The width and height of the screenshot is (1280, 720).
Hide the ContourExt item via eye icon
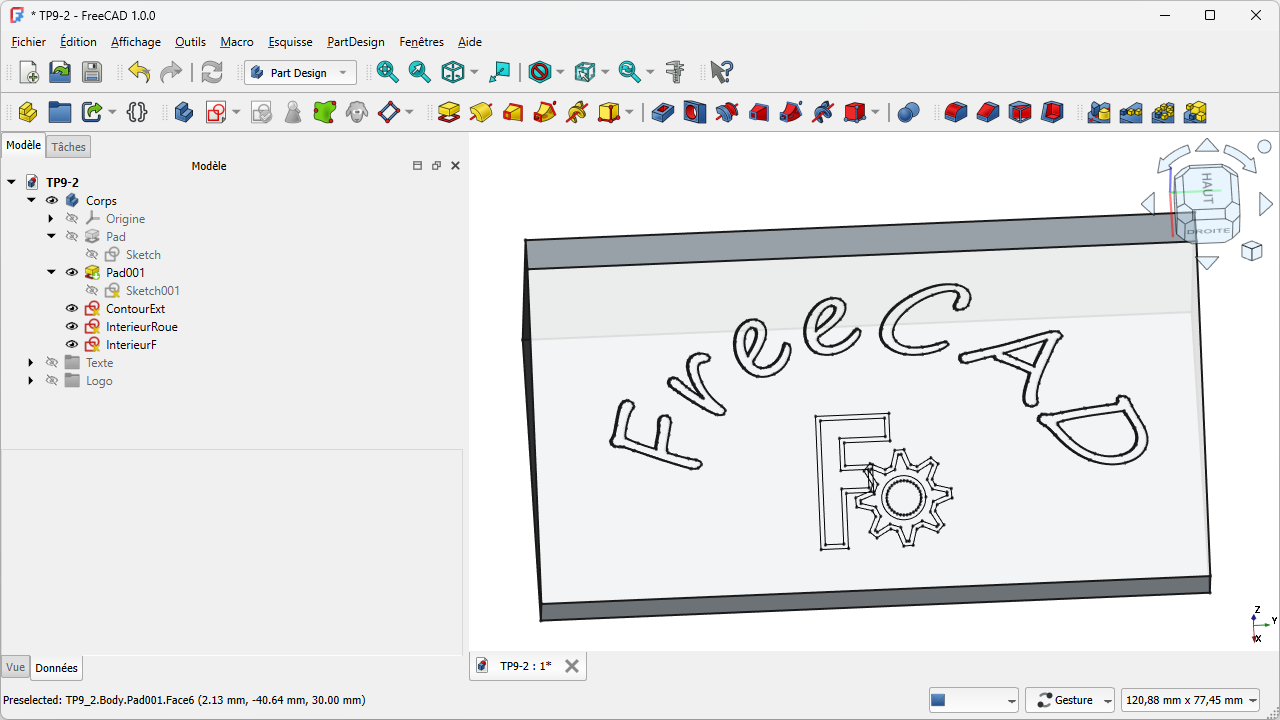coord(72,309)
